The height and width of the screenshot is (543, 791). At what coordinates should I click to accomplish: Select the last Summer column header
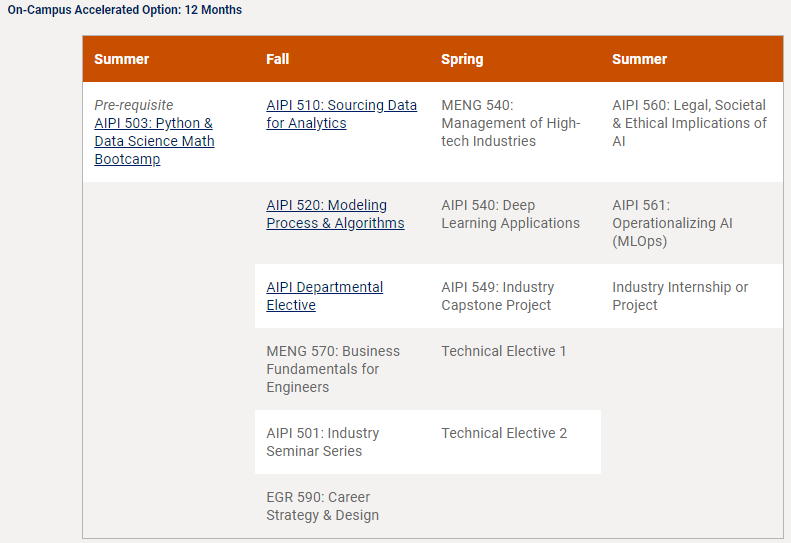pos(640,59)
